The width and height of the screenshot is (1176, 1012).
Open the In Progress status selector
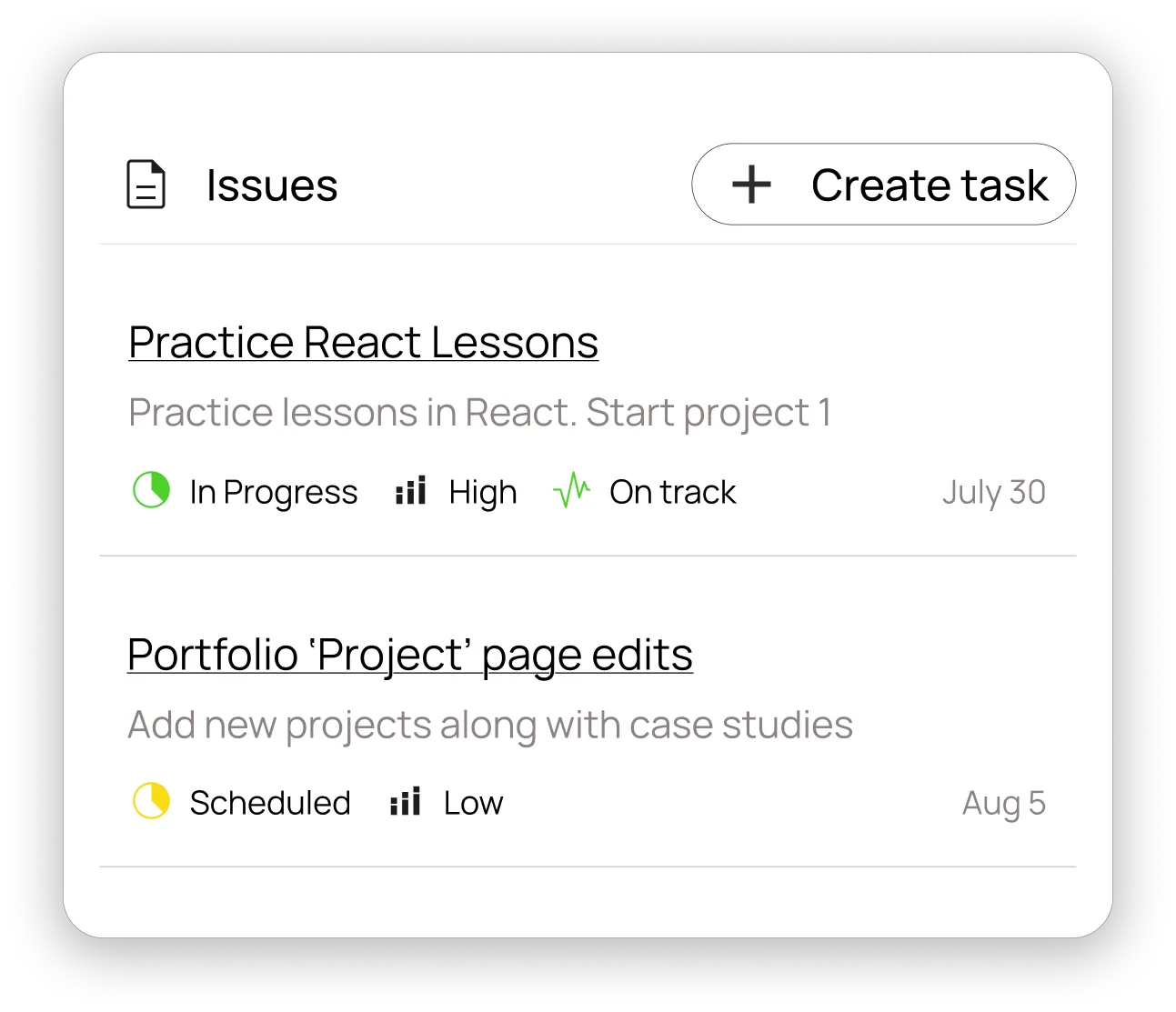pyautogui.click(x=245, y=491)
